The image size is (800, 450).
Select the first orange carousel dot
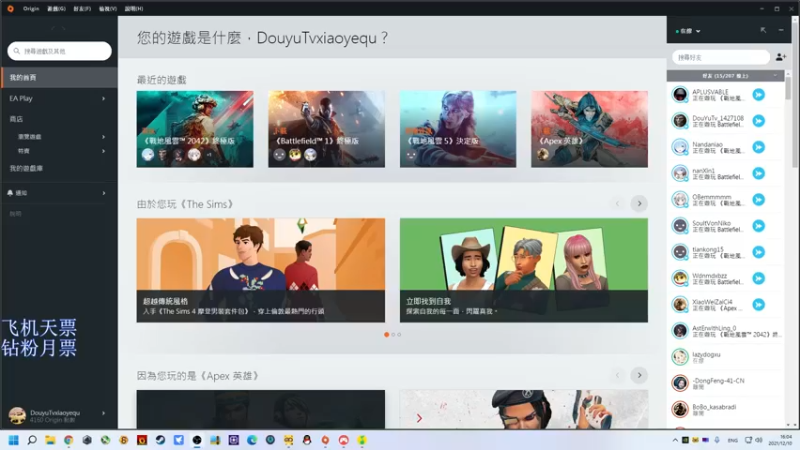(387, 335)
